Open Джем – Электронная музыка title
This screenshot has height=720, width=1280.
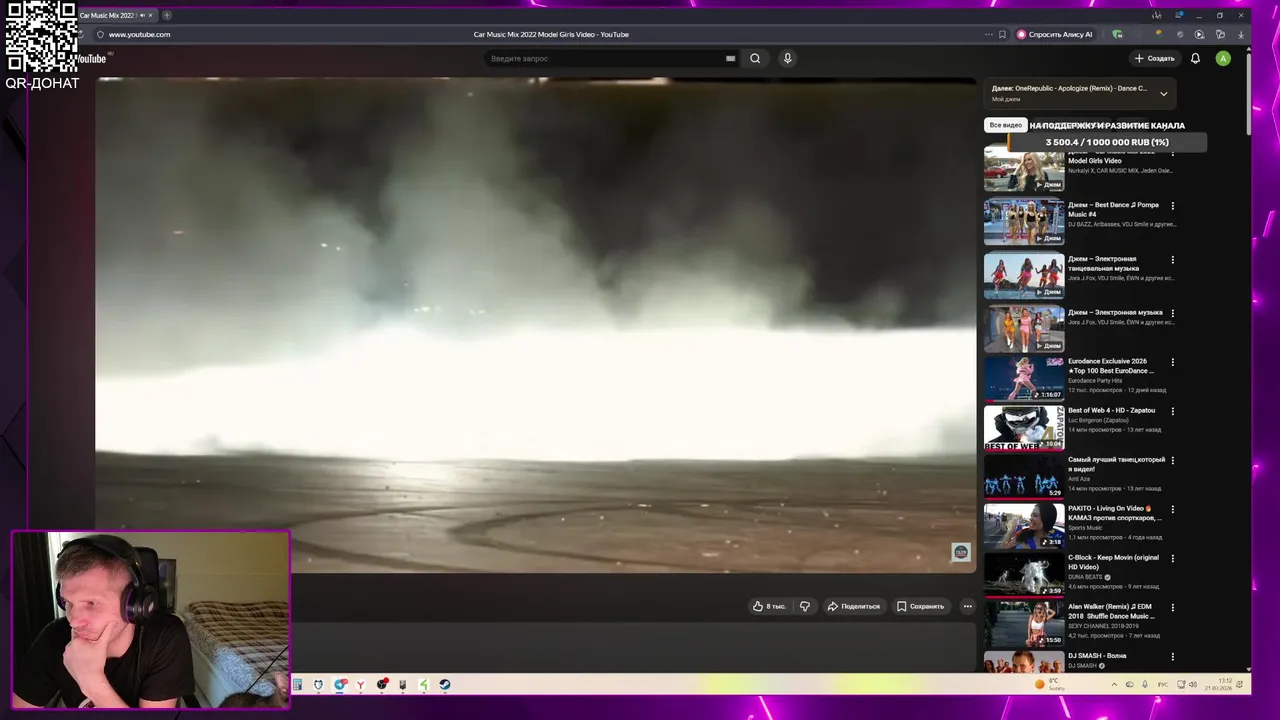1115,312
